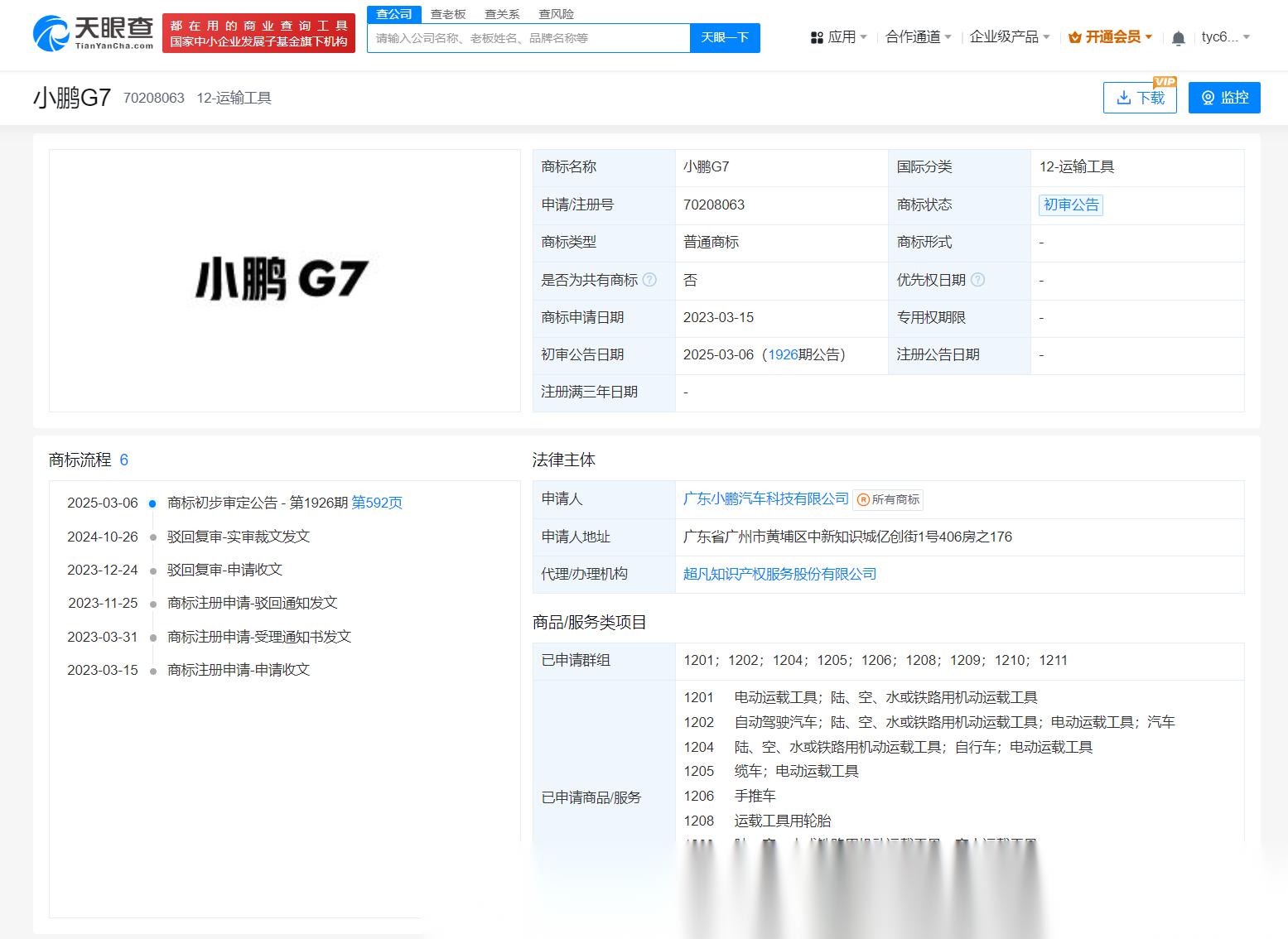
Task: Switch to the 查老板 tab
Action: click(x=446, y=13)
